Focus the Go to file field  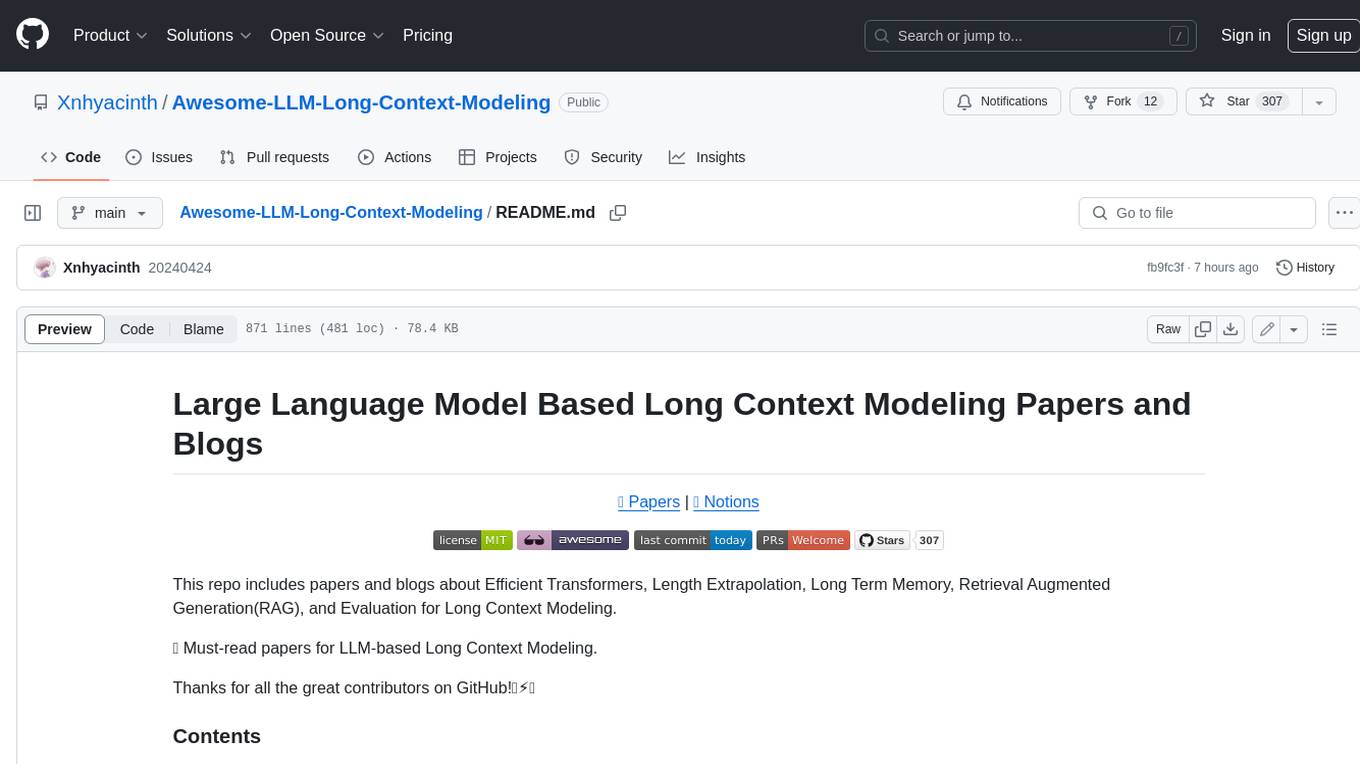click(x=1197, y=213)
